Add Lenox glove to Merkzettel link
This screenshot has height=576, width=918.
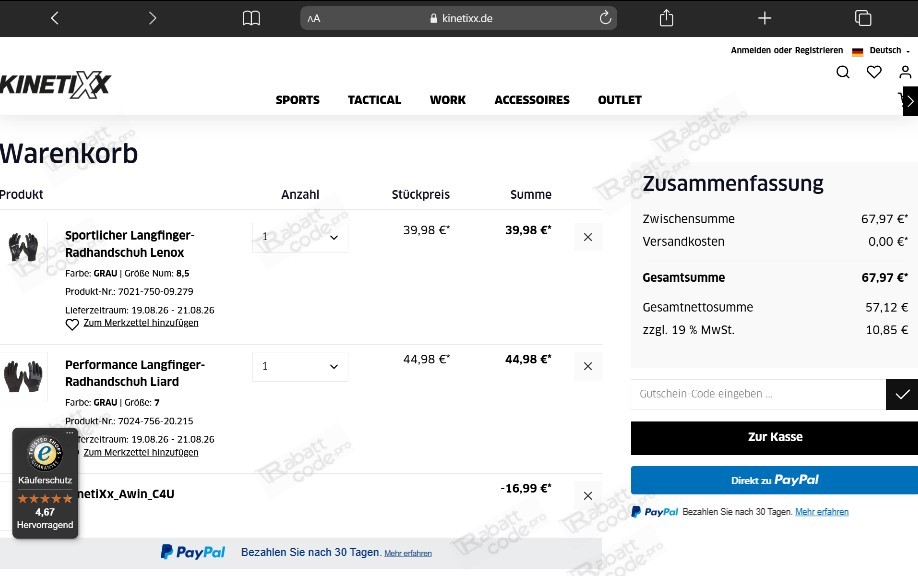click(141, 323)
